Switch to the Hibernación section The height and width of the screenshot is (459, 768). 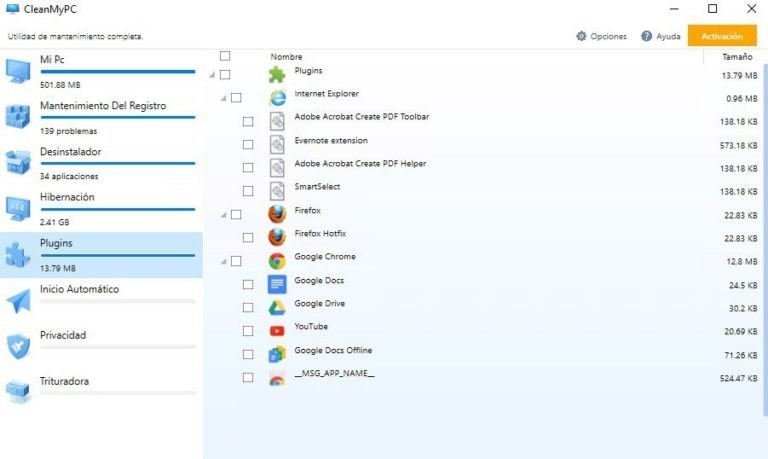click(101, 209)
